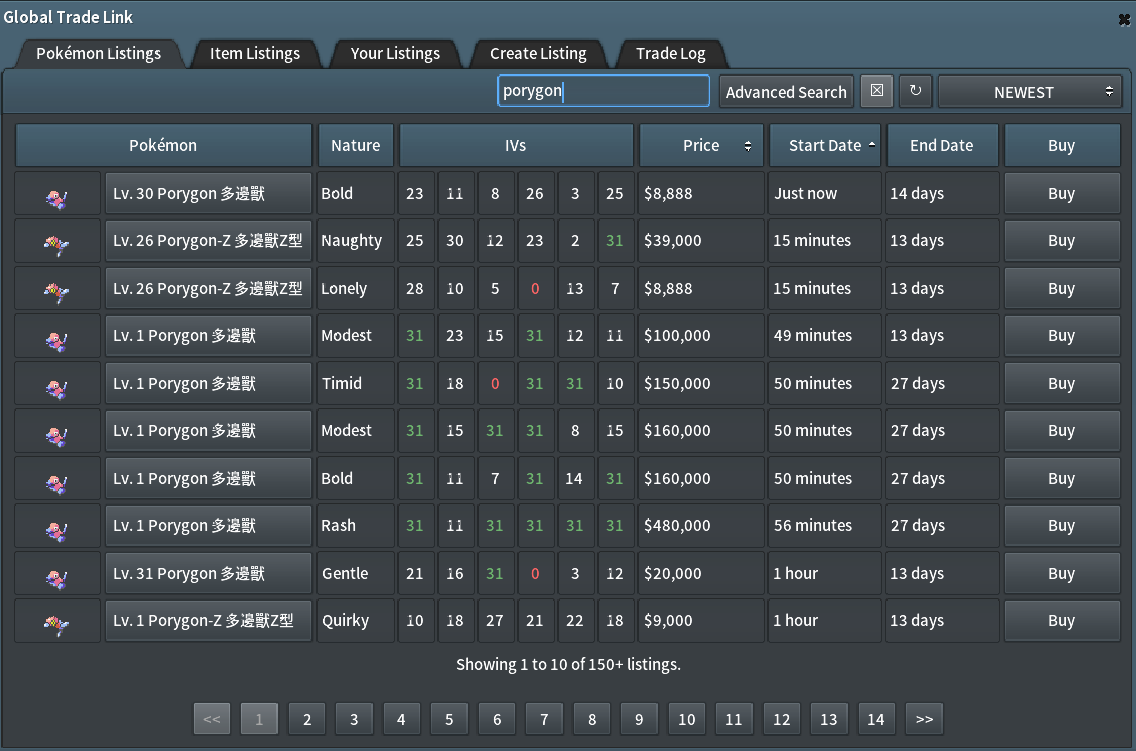Click the Advanced Search button
1136x751 pixels.
click(x=786, y=92)
